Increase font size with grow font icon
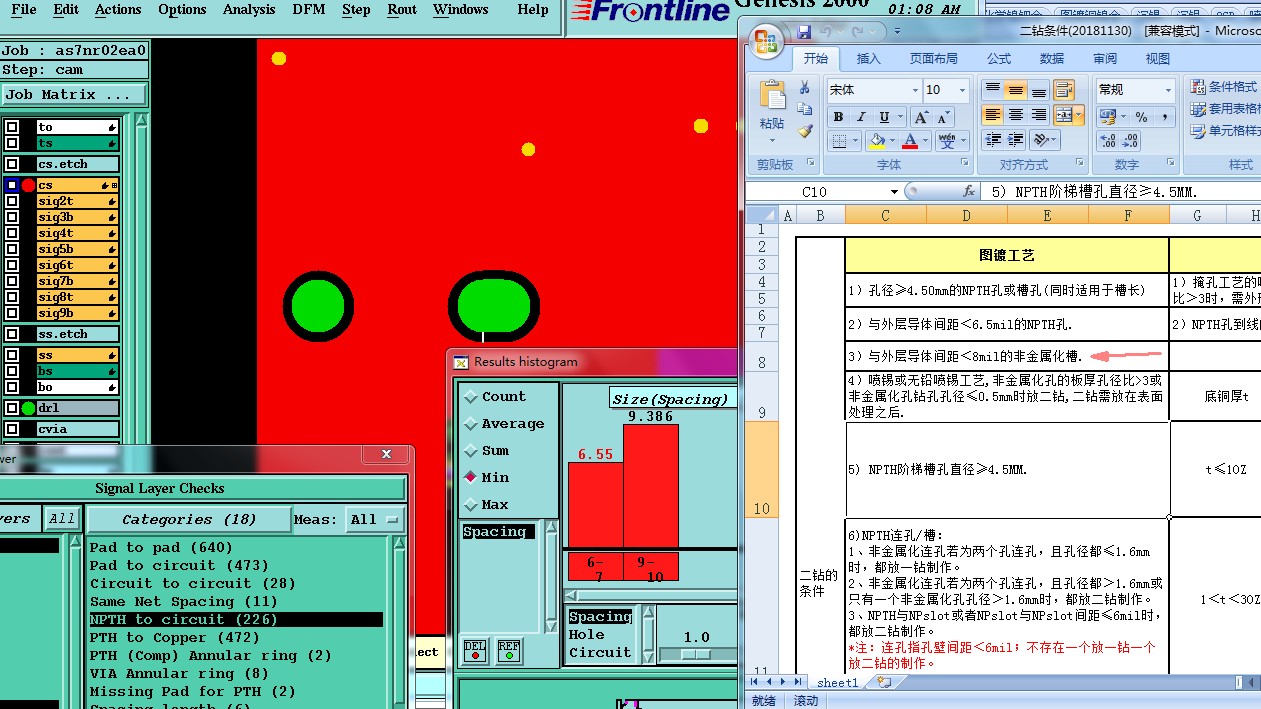 tap(921, 117)
